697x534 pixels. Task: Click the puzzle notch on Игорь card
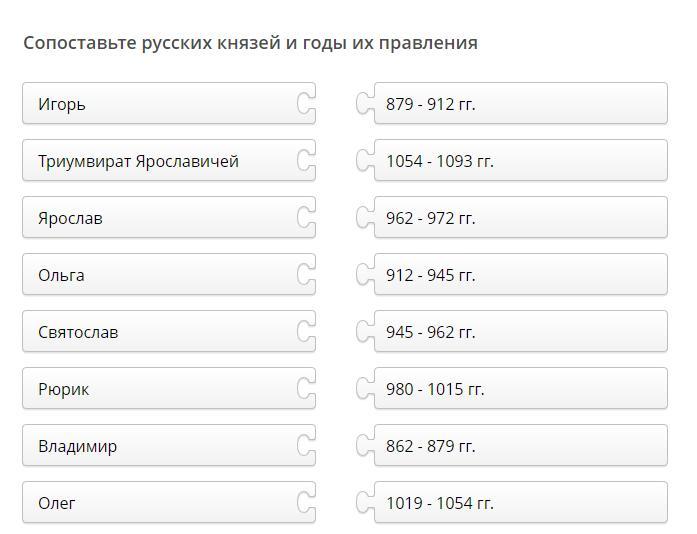[x=306, y=104]
